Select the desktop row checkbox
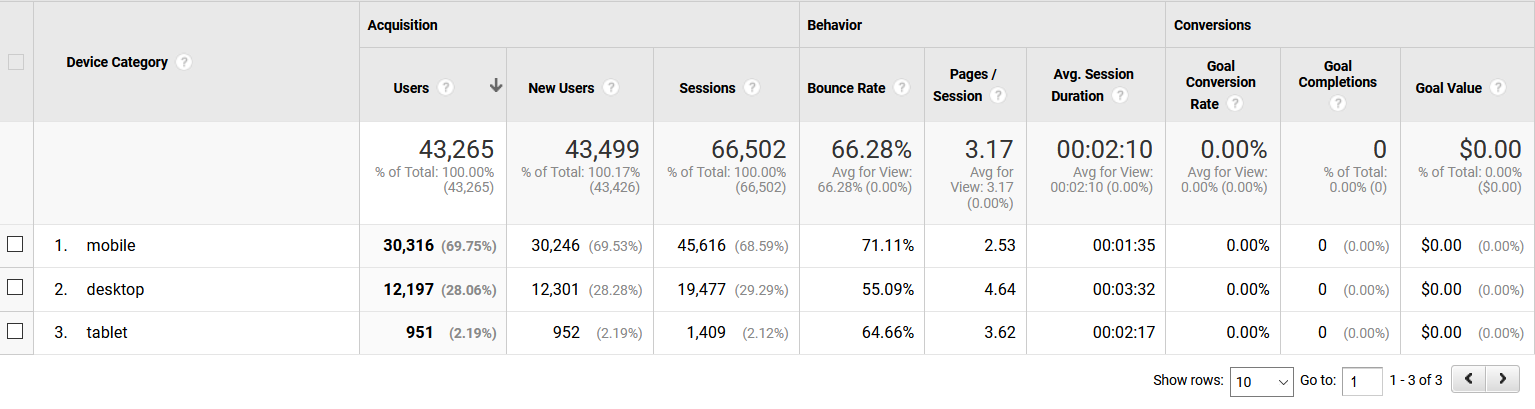This screenshot has width=1535, height=409. 15,288
